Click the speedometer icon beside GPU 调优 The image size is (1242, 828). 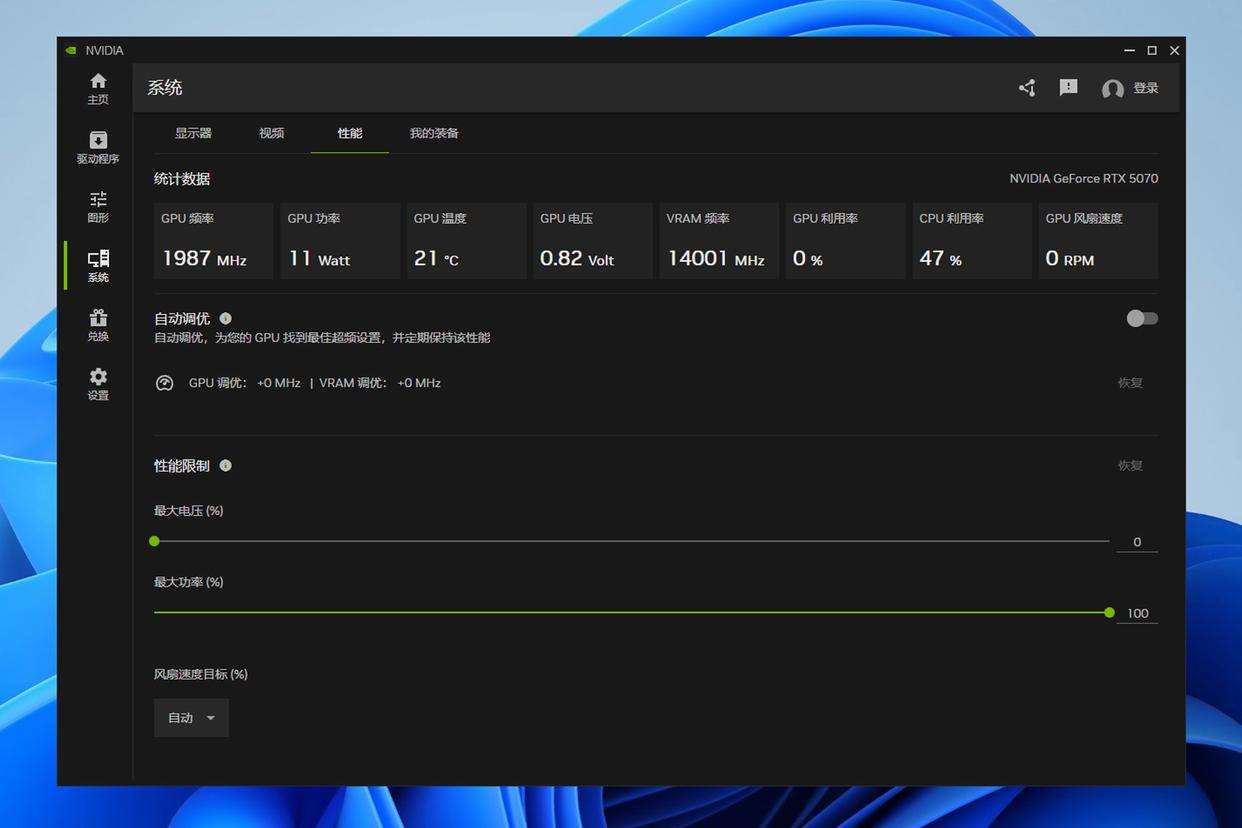[165, 383]
